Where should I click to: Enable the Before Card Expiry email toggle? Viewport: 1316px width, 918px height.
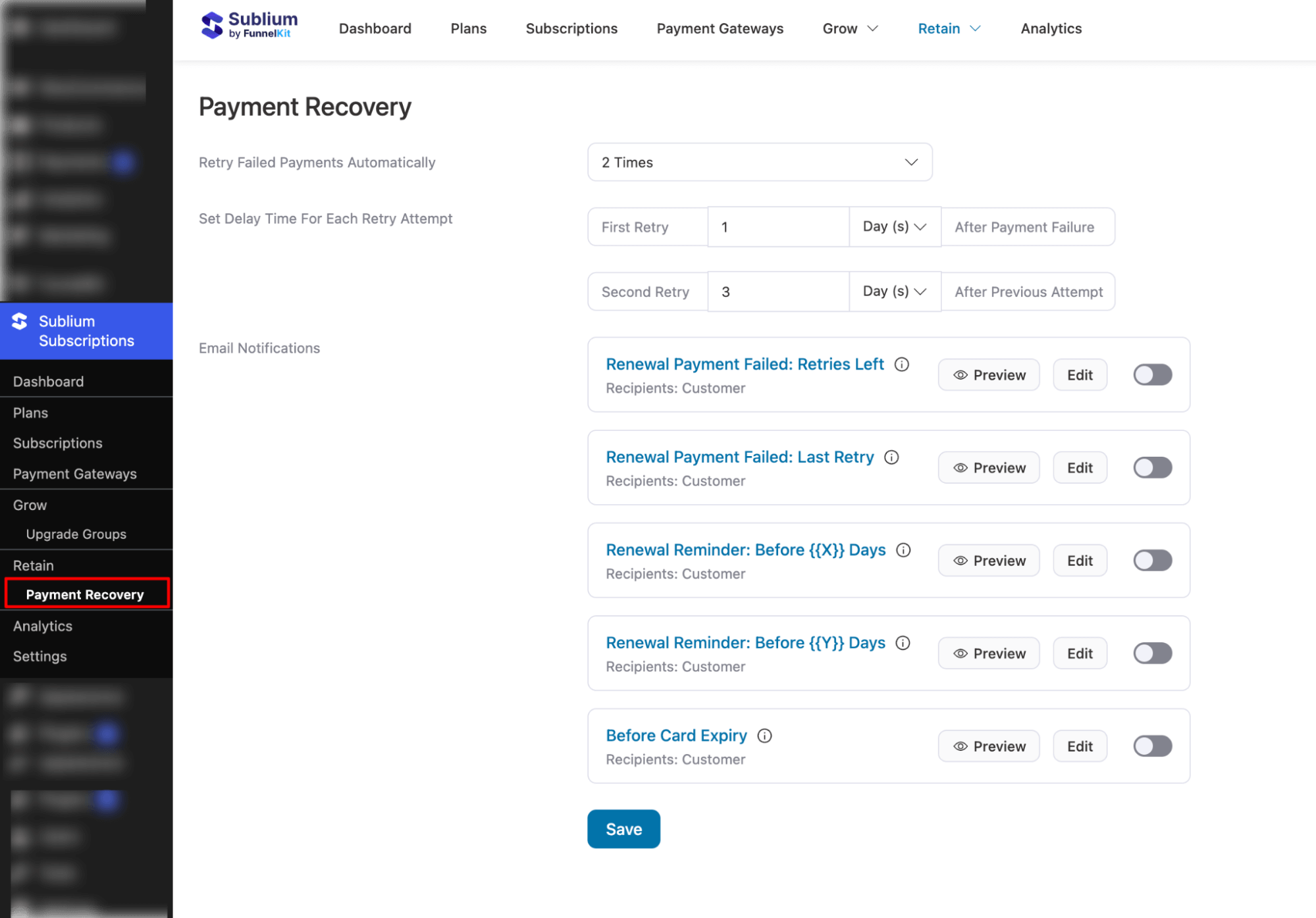1151,746
